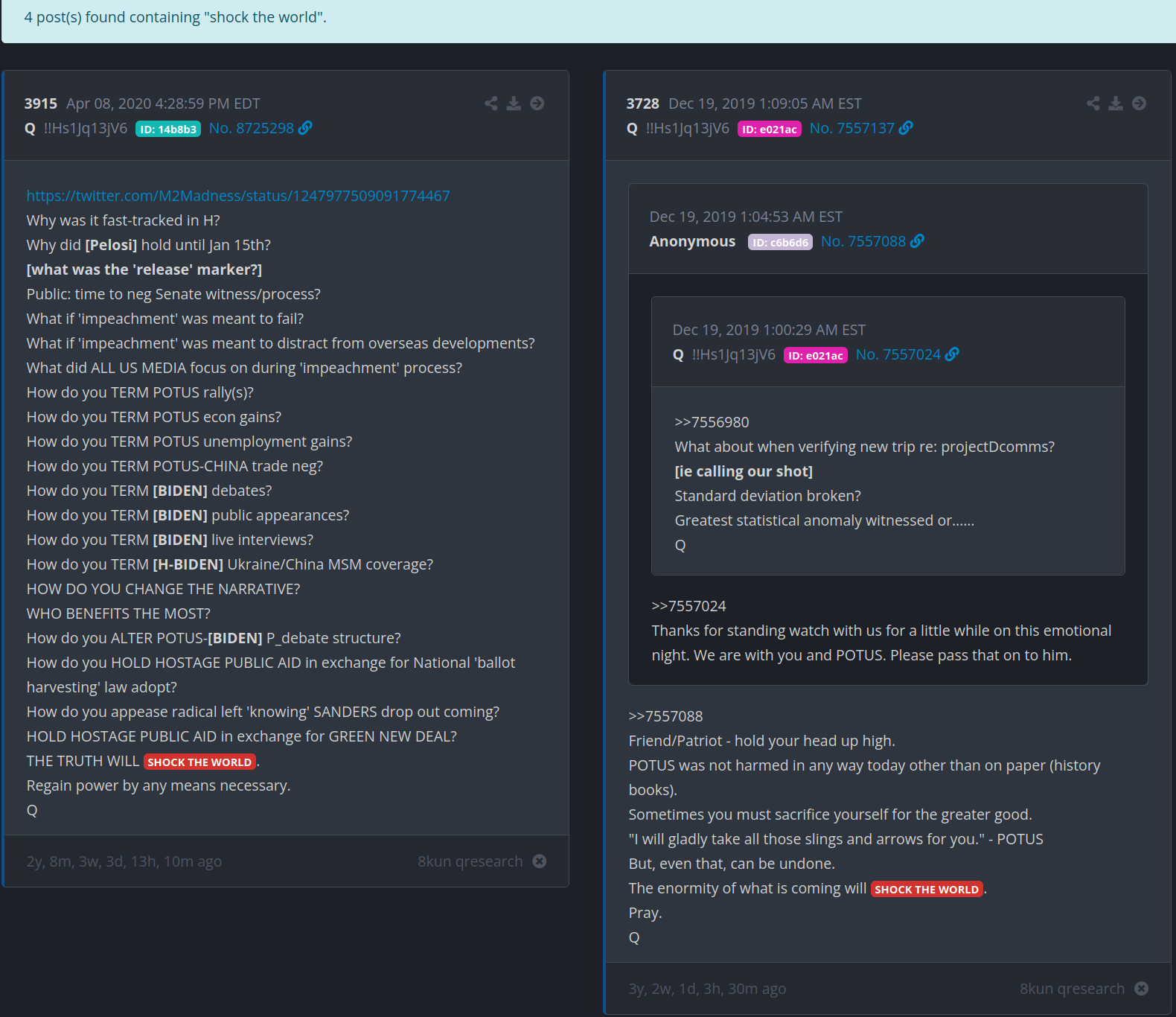Viewport: 1176px width, 1017px height.
Task: Click arrow-circle icon on post 3728
Action: click(x=1140, y=103)
